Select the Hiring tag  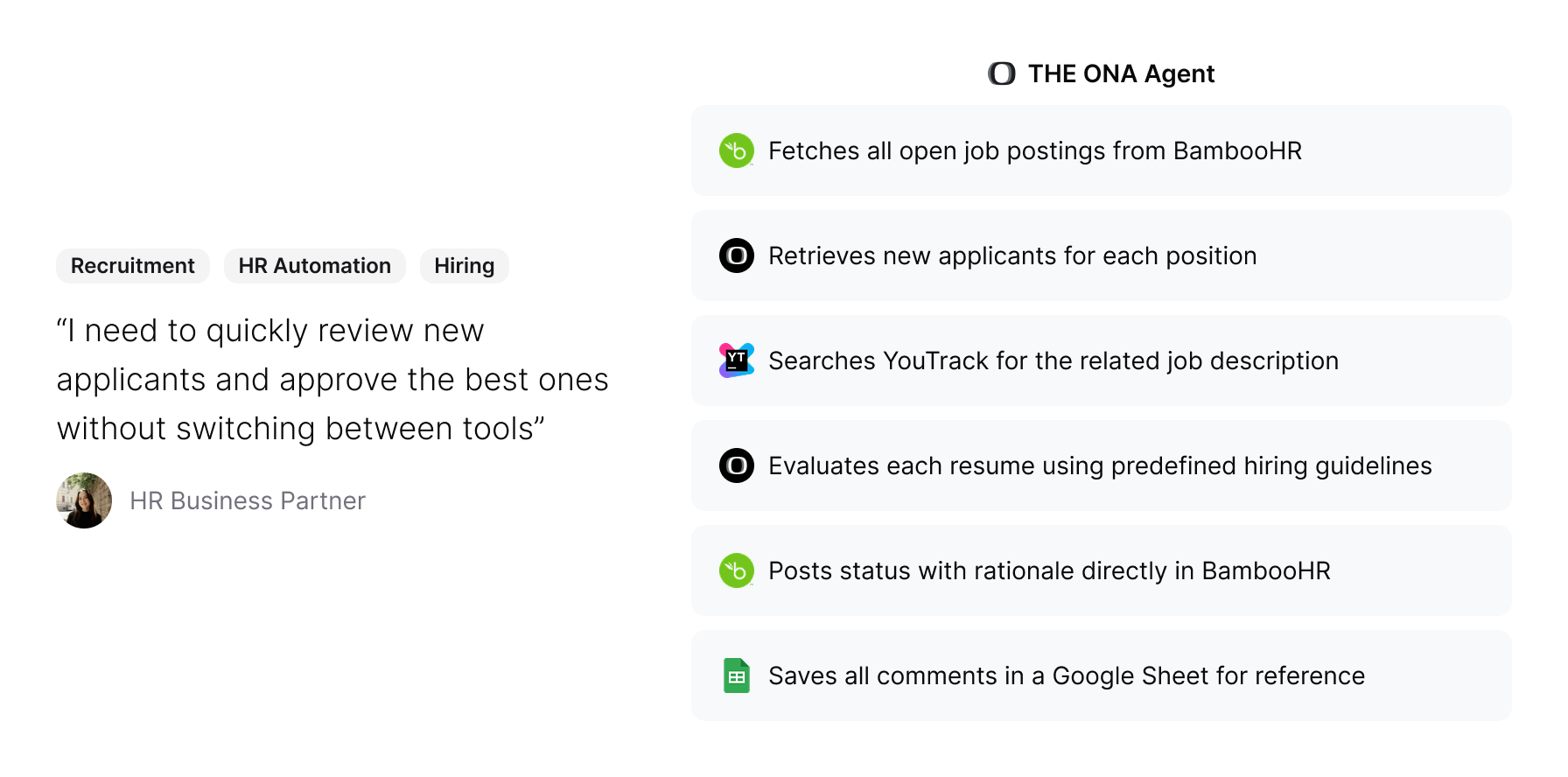coord(465,266)
